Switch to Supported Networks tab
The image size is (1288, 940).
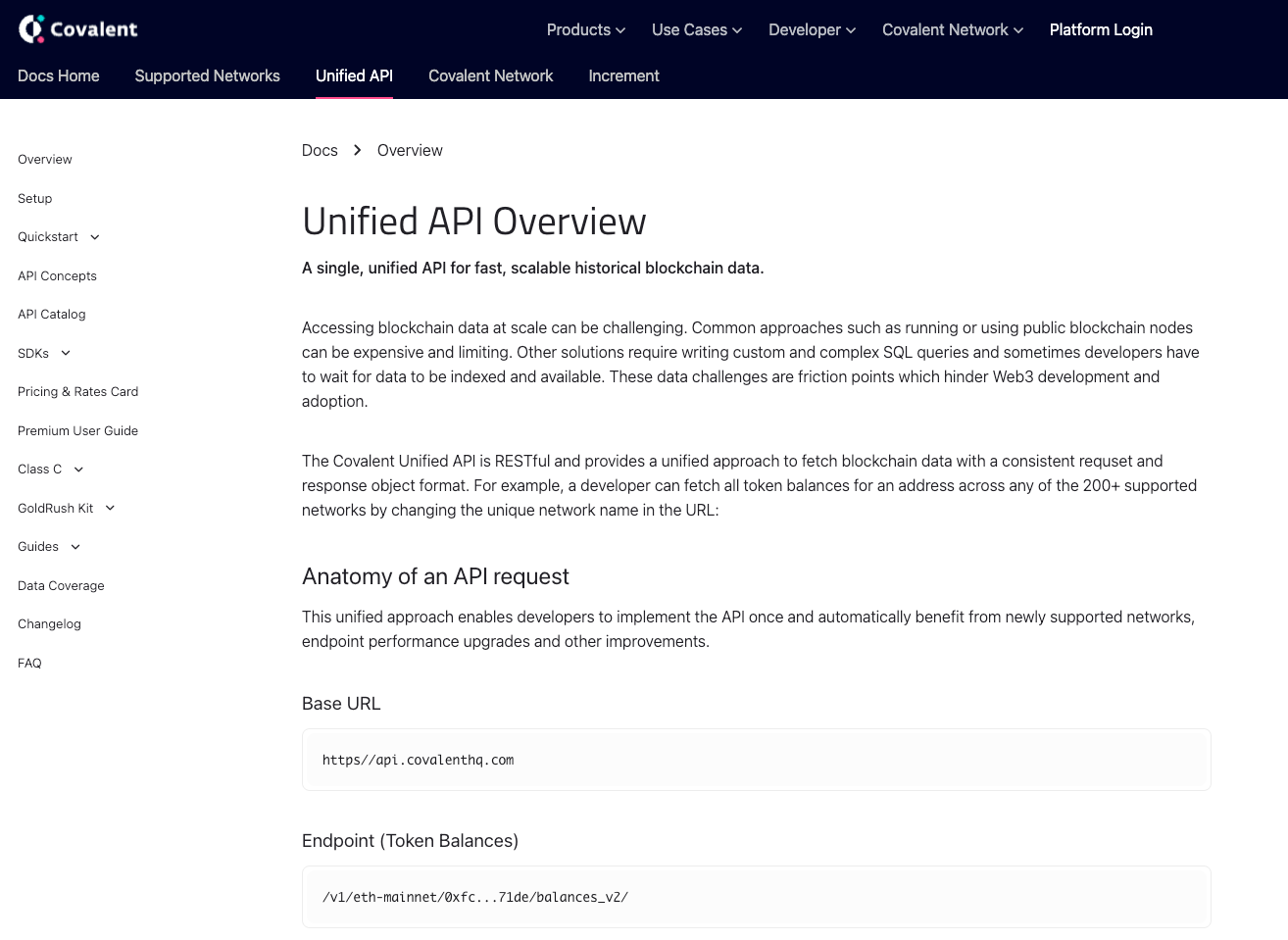(207, 75)
